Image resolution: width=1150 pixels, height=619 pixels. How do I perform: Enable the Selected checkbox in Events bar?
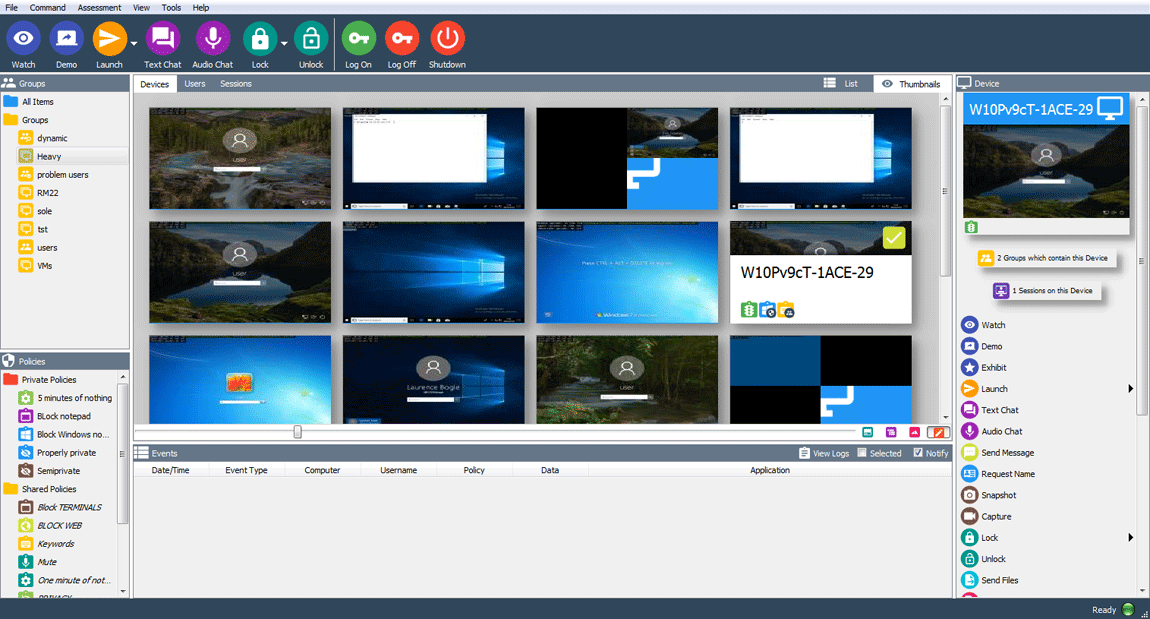tap(862, 453)
